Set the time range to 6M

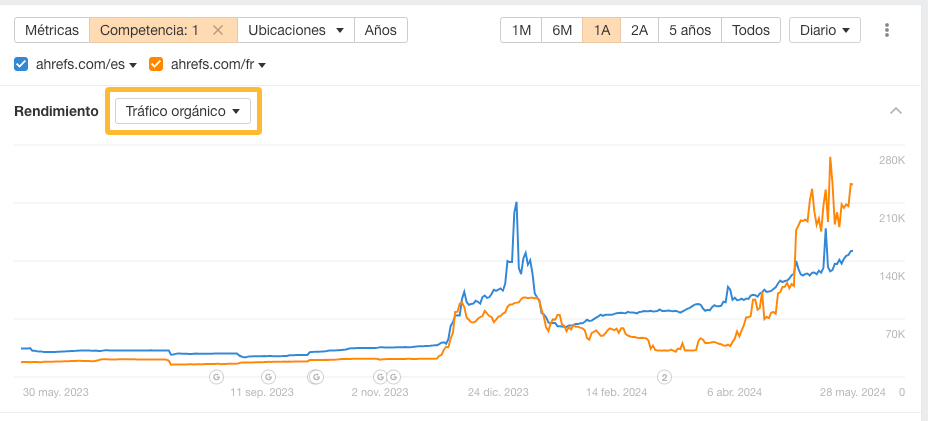click(562, 30)
